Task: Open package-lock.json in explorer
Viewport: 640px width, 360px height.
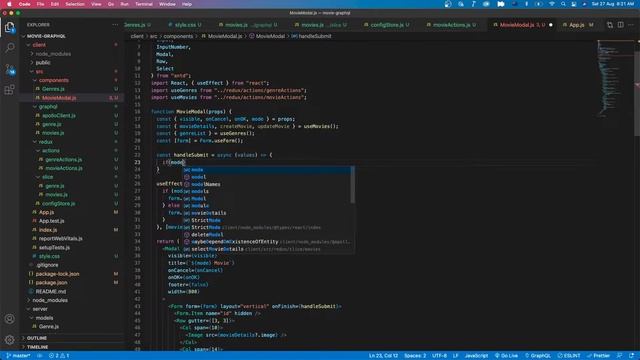Action: click(57, 274)
